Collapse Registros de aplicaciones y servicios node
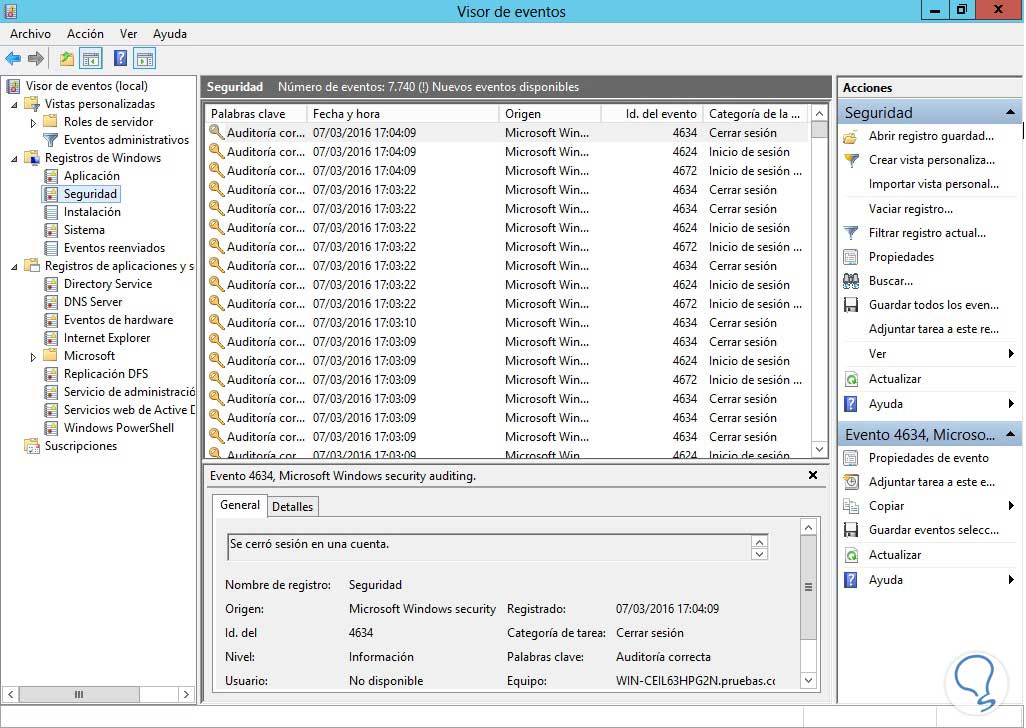Viewport: 1026px width, 728px height. (14, 267)
